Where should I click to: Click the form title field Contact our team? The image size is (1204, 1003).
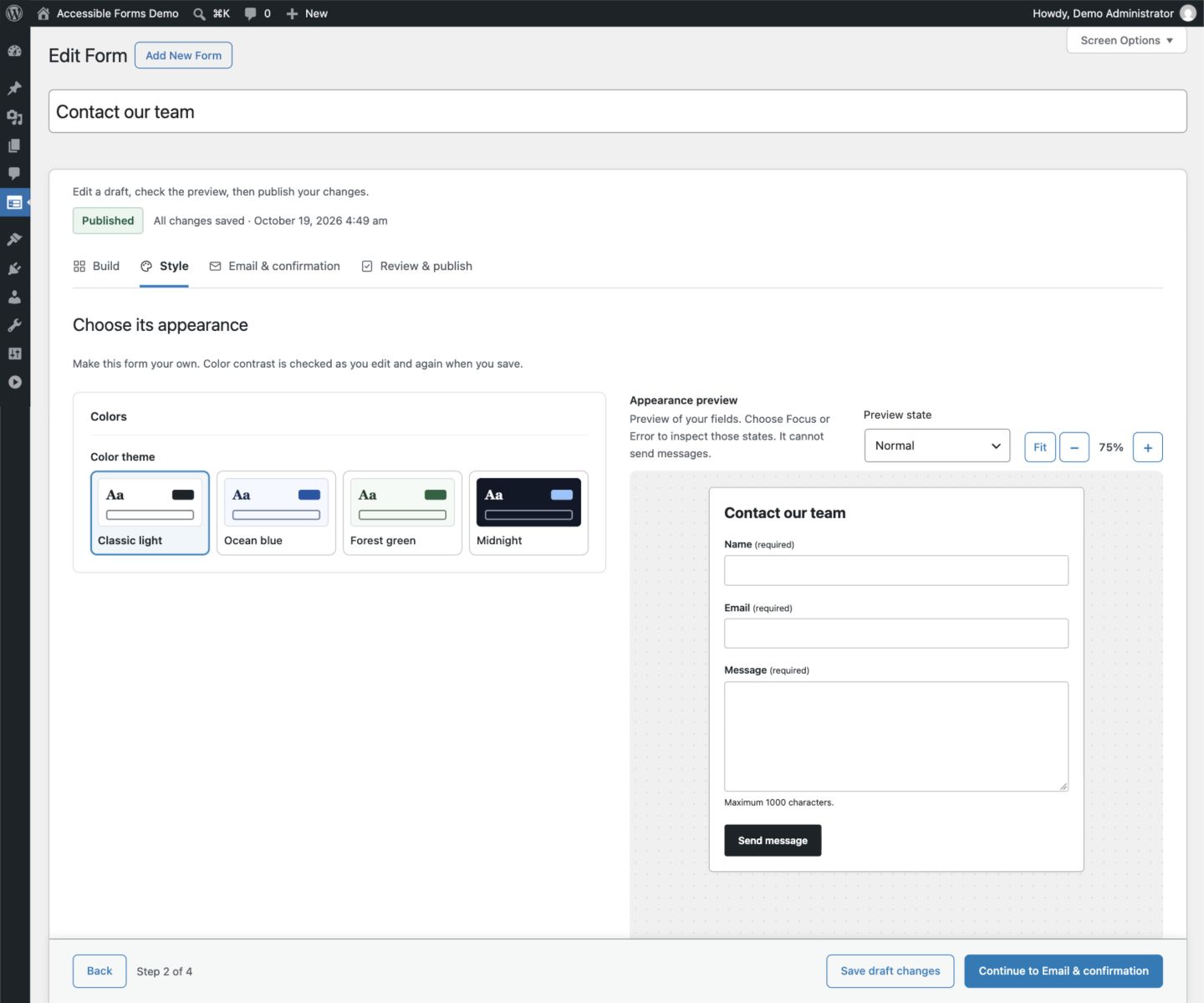617,111
